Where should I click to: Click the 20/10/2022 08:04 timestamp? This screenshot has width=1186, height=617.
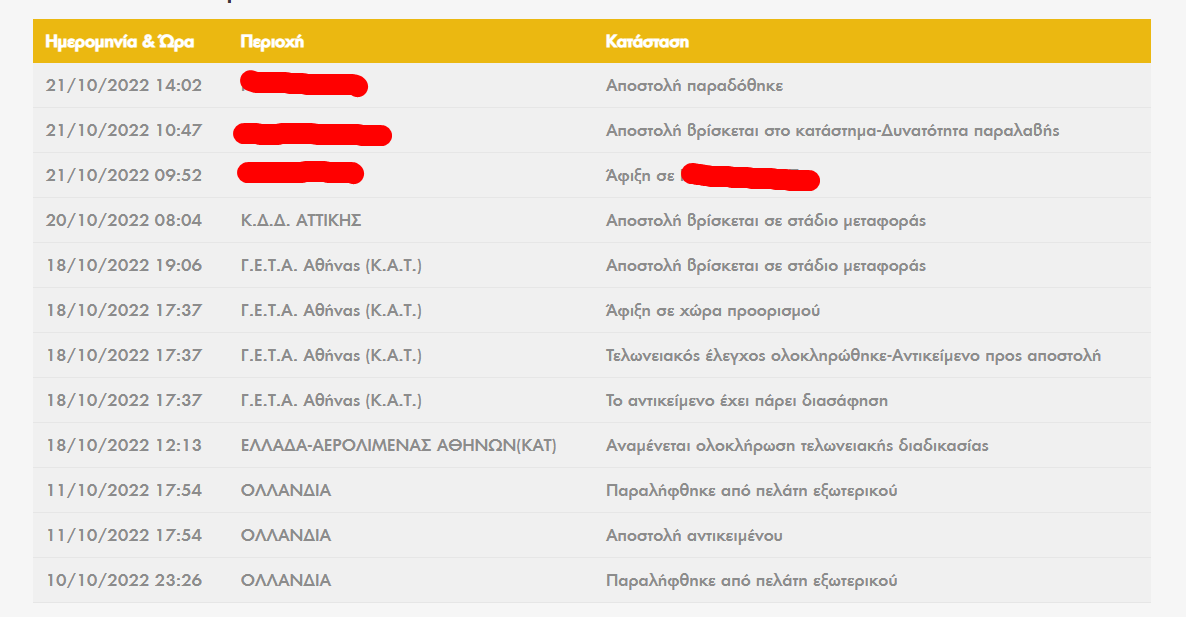pos(124,221)
